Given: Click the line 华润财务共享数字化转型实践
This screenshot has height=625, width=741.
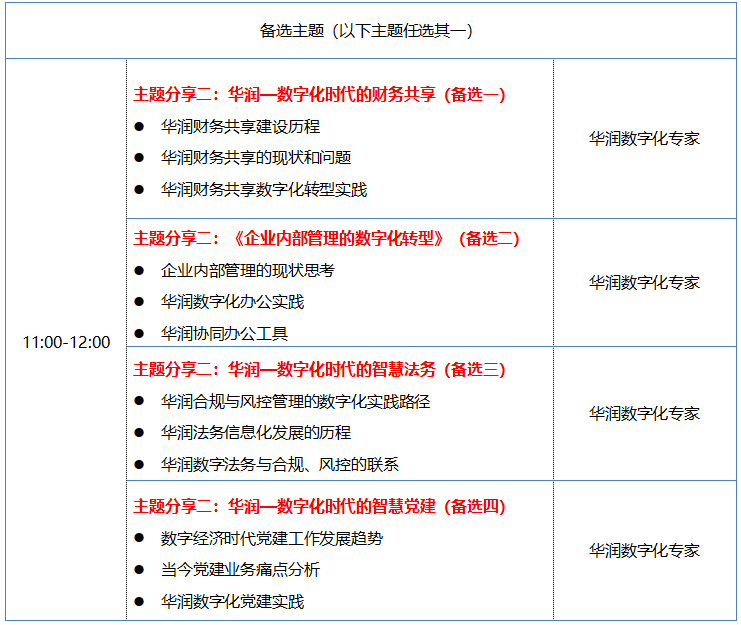Looking at the screenshot, I should [x=264, y=189].
